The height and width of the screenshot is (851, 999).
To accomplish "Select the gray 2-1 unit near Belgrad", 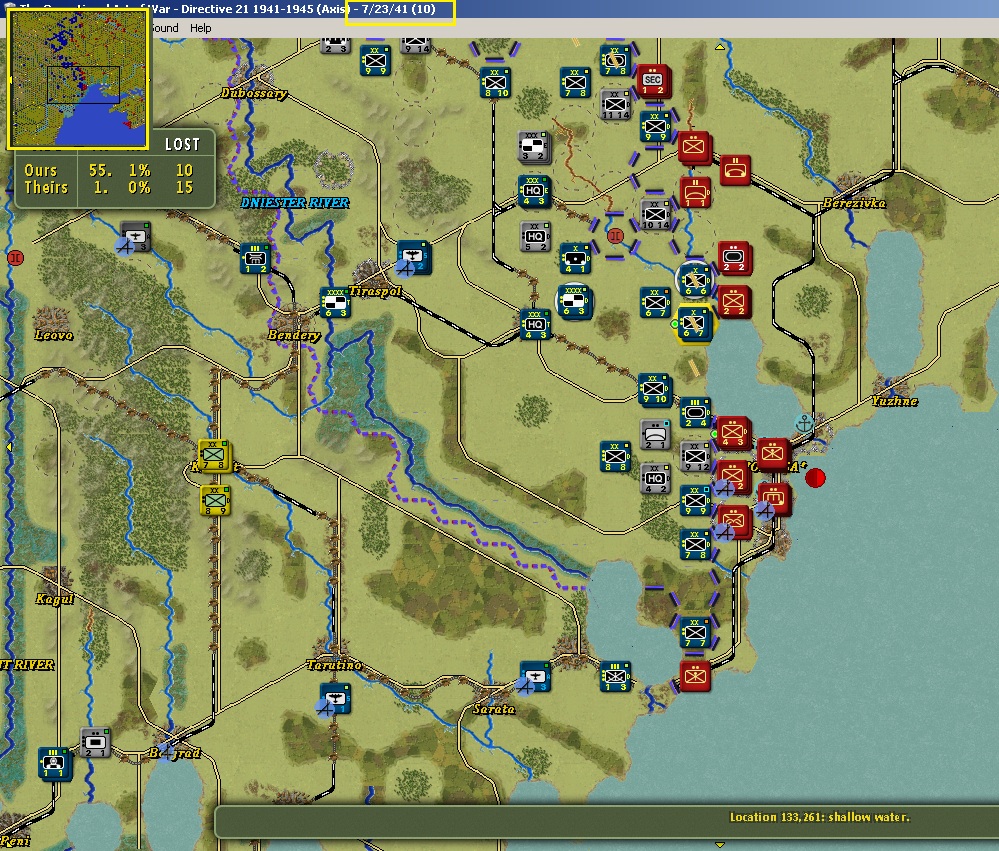I will [x=96, y=743].
